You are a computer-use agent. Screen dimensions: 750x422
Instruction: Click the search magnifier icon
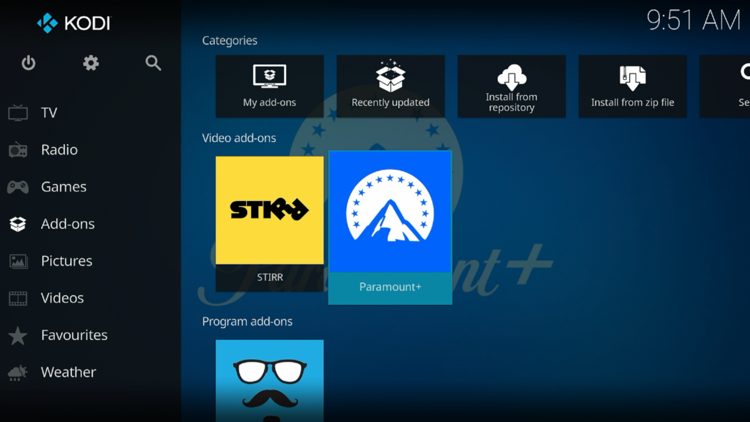(153, 63)
